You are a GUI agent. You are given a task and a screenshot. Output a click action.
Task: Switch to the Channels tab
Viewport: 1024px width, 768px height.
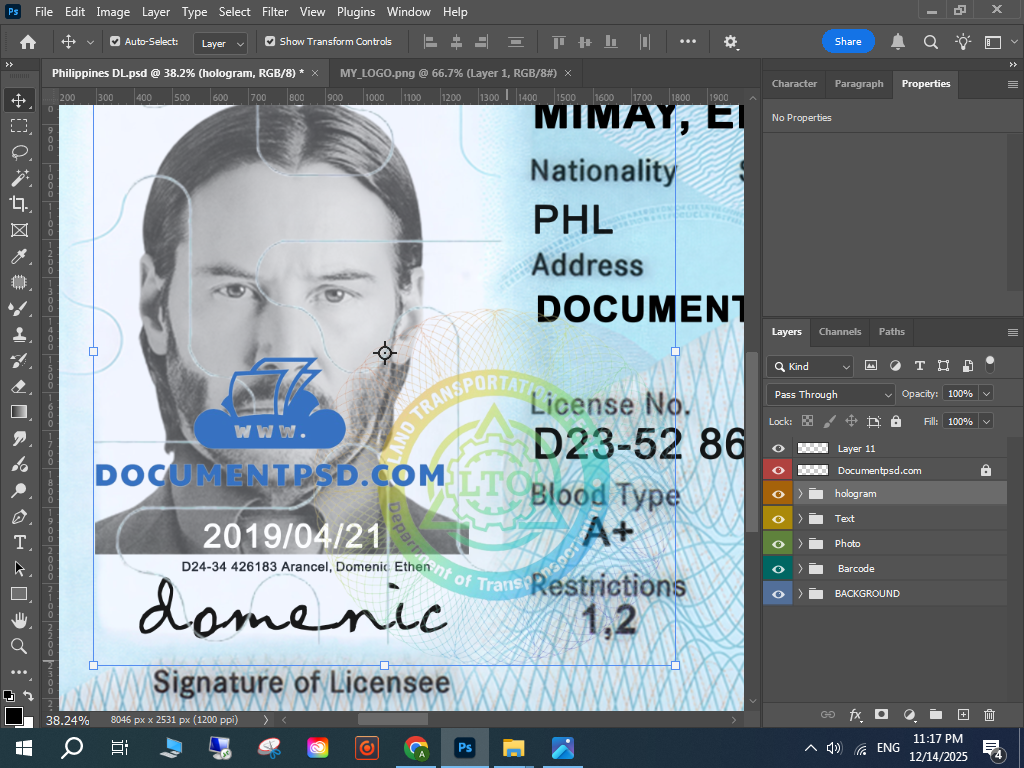click(839, 332)
